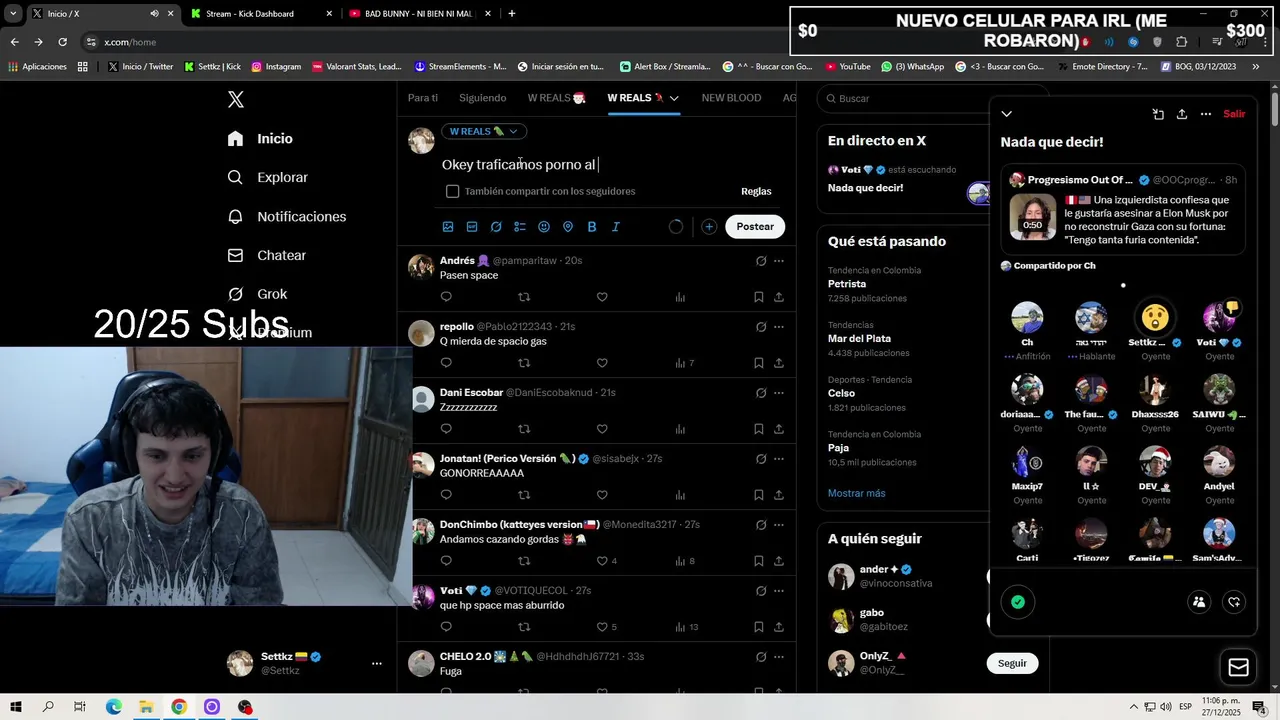Screen dimensions: 1280x720
Task: Reload the page in Chrome
Action: (x=62, y=42)
